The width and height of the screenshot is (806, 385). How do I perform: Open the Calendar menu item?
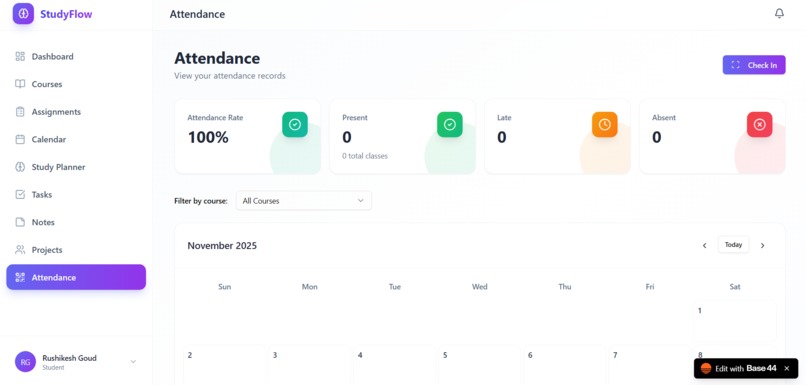pyautogui.click(x=76, y=139)
